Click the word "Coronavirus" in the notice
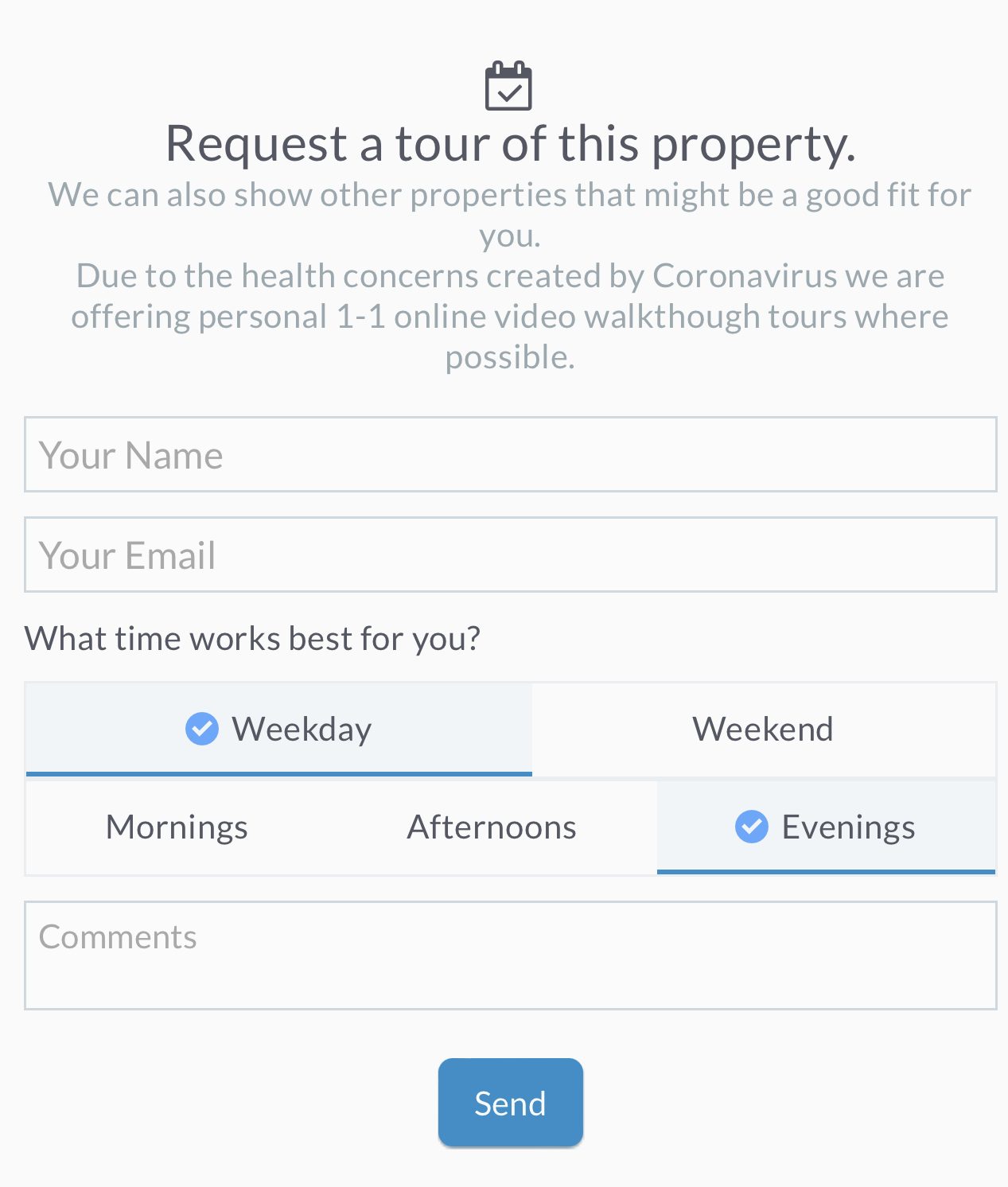1008x1187 pixels. [x=743, y=276]
